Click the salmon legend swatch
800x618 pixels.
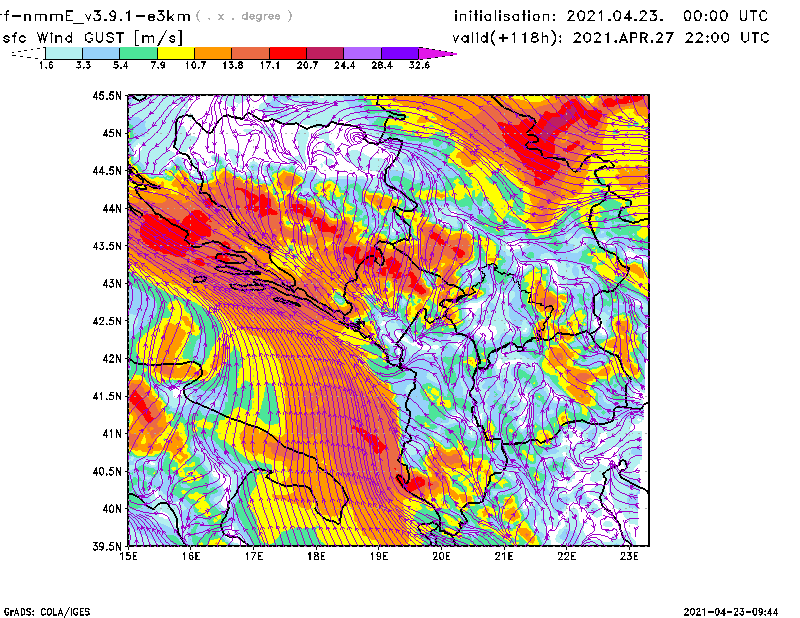(x=251, y=53)
